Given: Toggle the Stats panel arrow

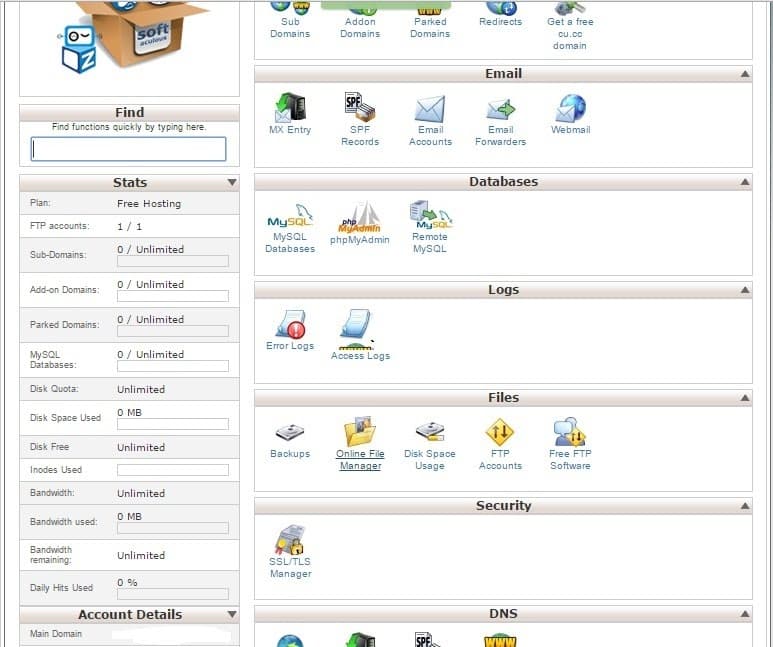Looking at the screenshot, I should point(232,182).
